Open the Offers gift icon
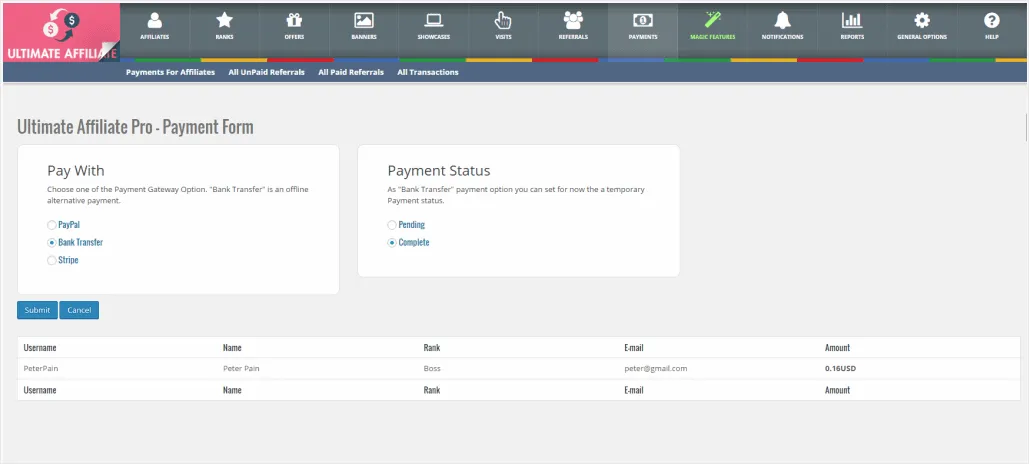Image resolution: width=1029 pixels, height=464 pixels. 294,21
